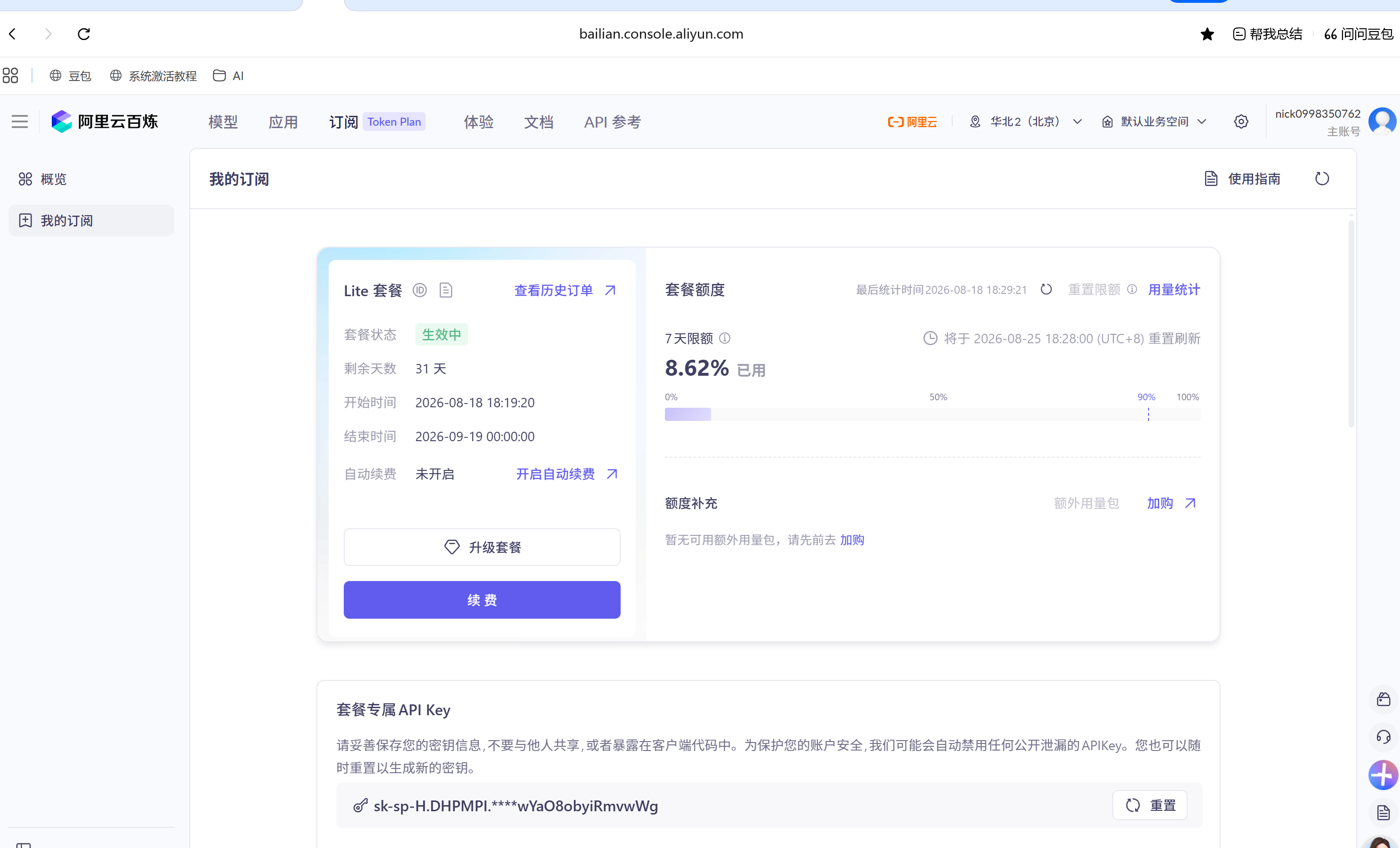Select the 订阅 Token Plan tab
This screenshot has height=848, width=1400.
coord(377,121)
